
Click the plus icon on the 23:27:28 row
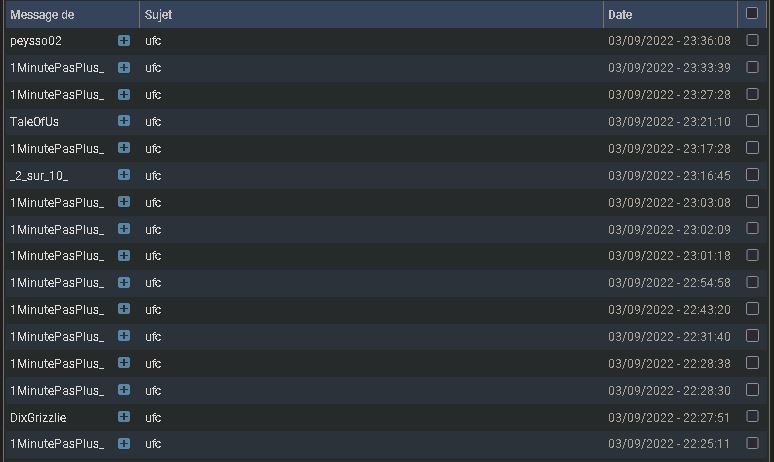point(124,94)
